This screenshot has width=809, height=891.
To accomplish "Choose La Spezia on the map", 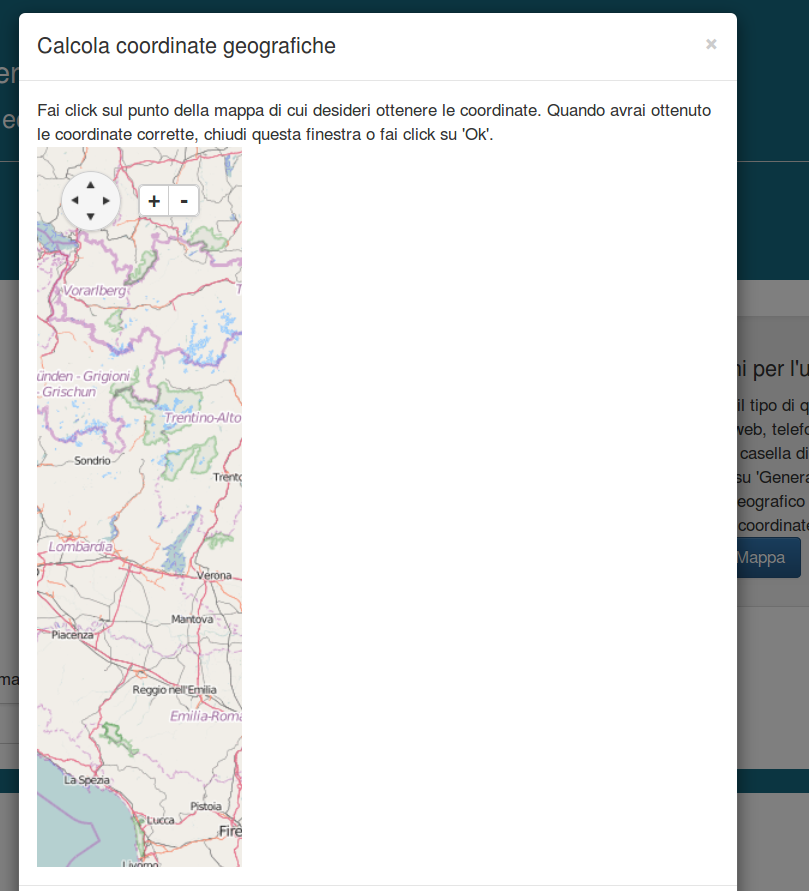I will pyautogui.click(x=86, y=780).
